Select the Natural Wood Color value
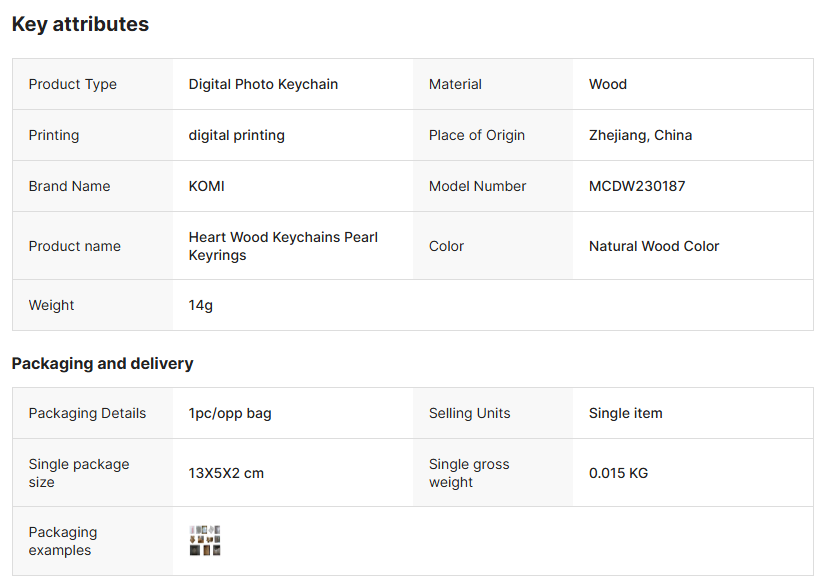Image resolution: width=814 pixels, height=580 pixels. point(654,247)
